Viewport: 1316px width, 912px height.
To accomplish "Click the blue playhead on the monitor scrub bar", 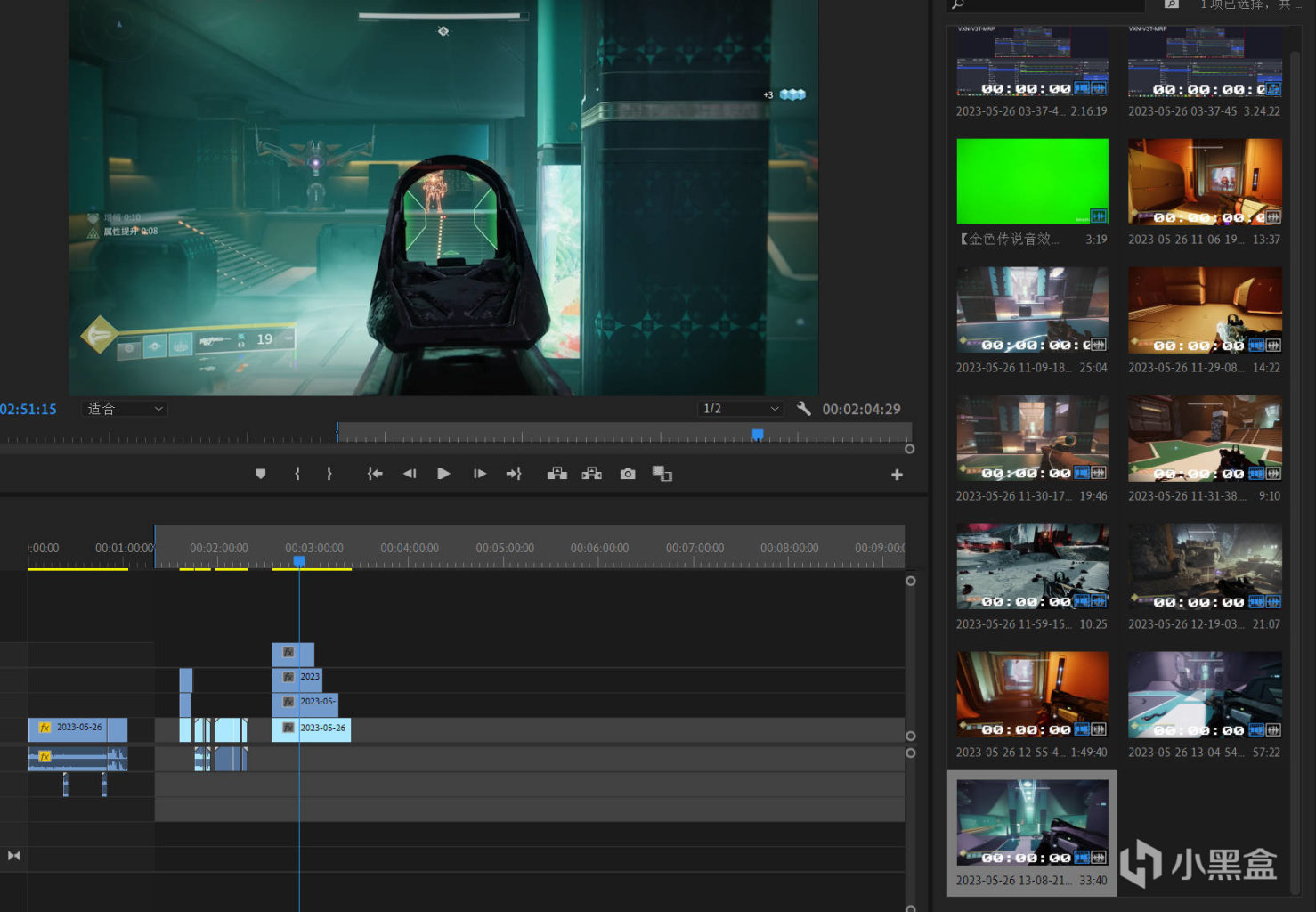I will pyautogui.click(x=758, y=435).
